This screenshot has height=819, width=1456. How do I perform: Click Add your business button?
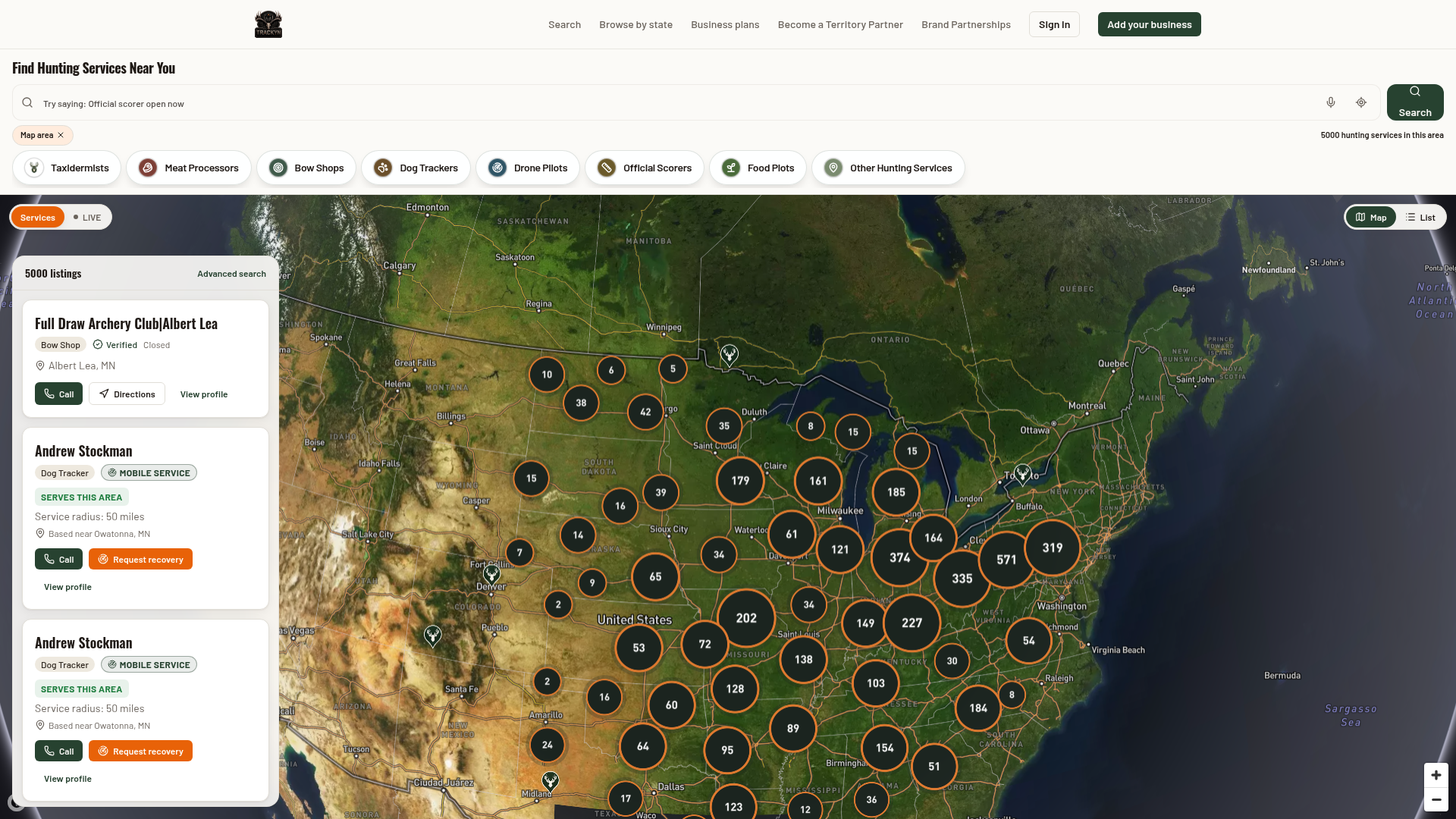tap(1150, 24)
